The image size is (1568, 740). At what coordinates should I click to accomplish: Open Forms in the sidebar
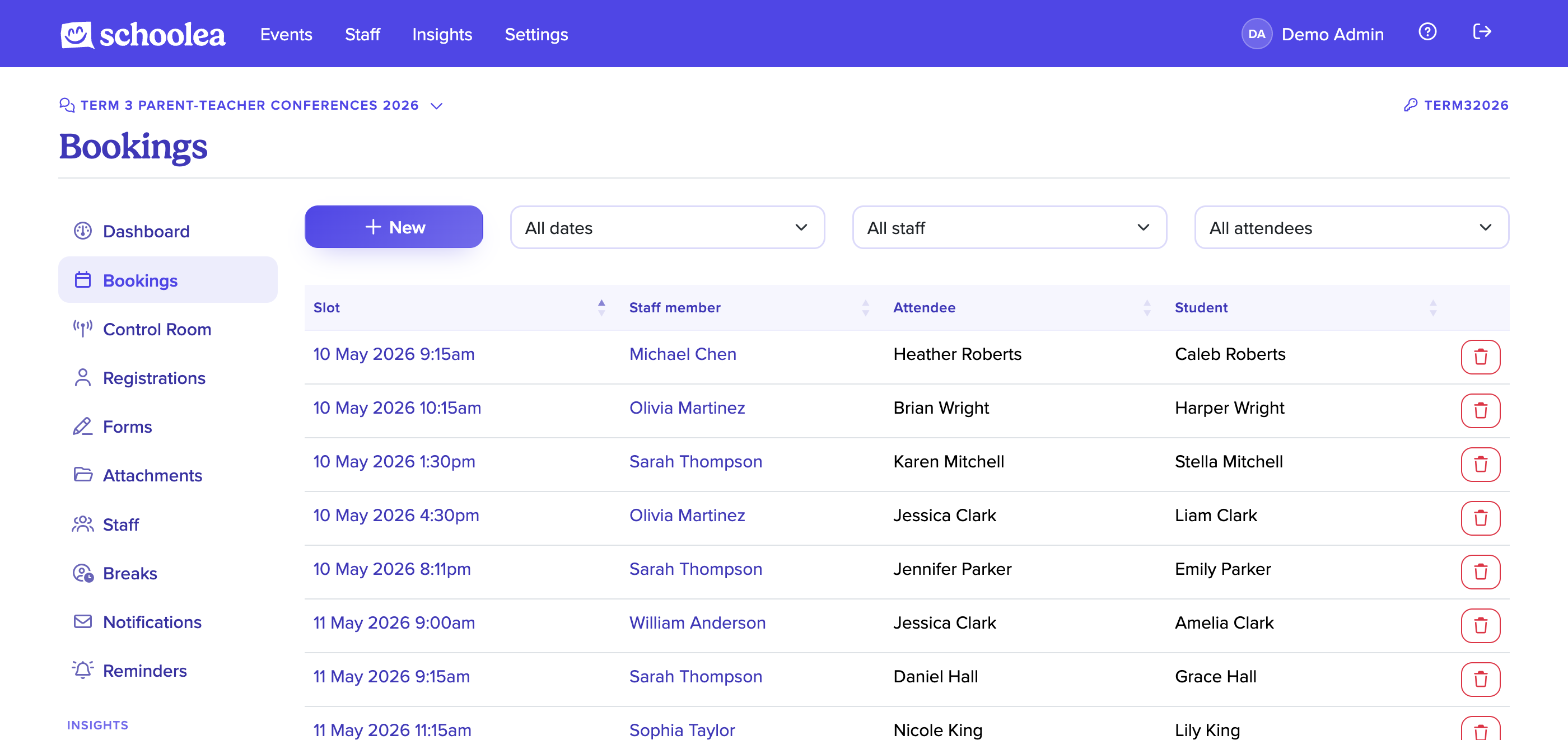coord(167,427)
